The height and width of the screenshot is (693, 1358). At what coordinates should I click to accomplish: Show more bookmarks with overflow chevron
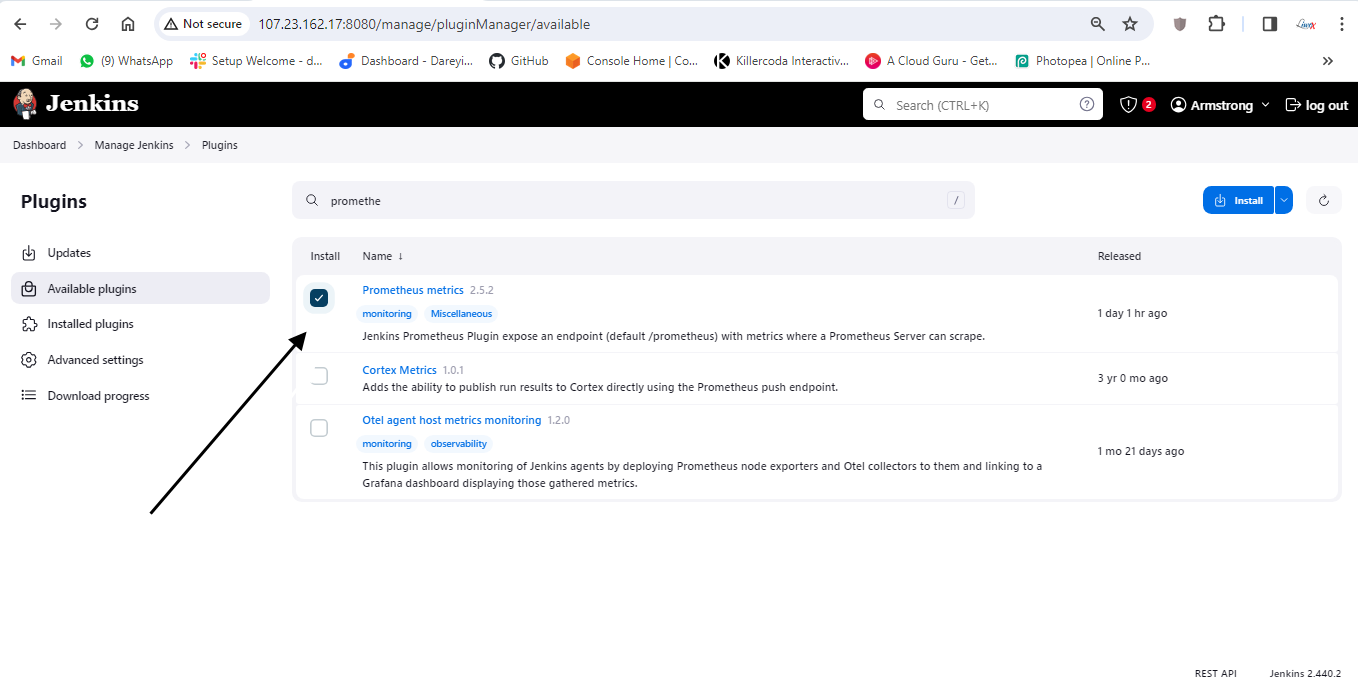(1328, 61)
